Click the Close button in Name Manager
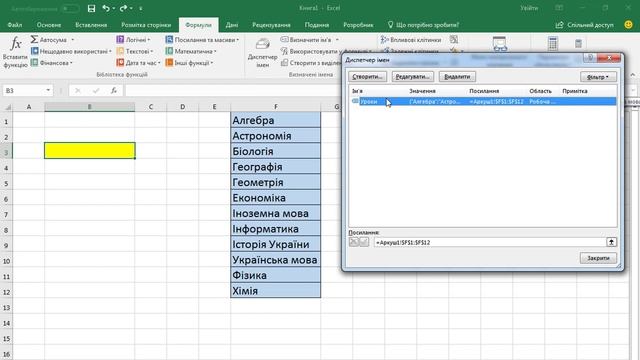This screenshot has width=640, height=360. [598, 258]
